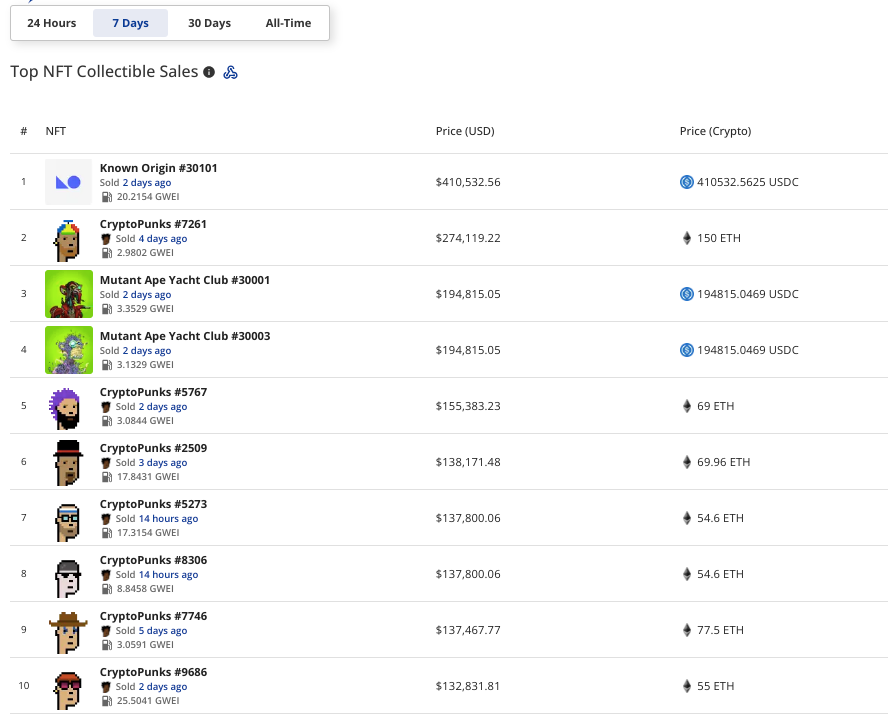Open the webhook icon next to the title
Screen dimensions: 888x715
pos(230,72)
